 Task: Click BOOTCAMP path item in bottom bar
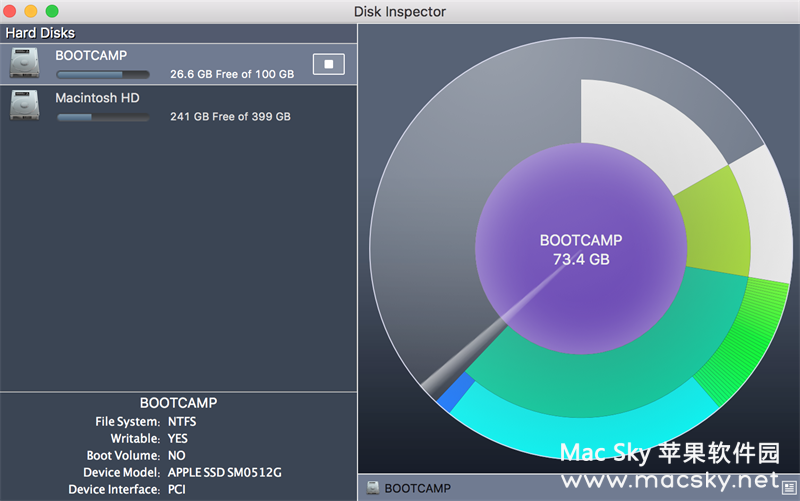pyautogui.click(x=417, y=488)
